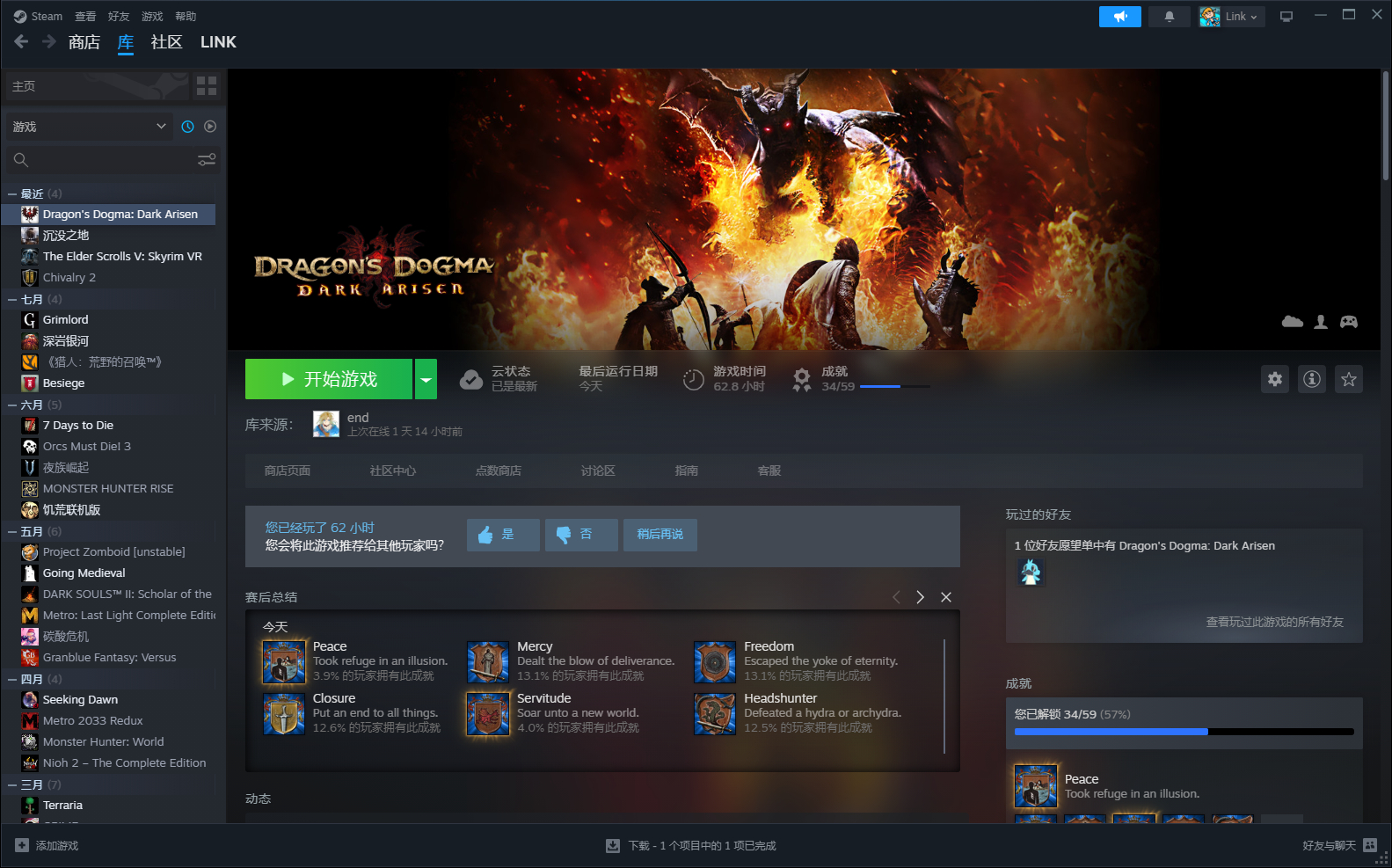Open the 游戏 category dropdown
The height and width of the screenshot is (868, 1392).
[x=90, y=127]
